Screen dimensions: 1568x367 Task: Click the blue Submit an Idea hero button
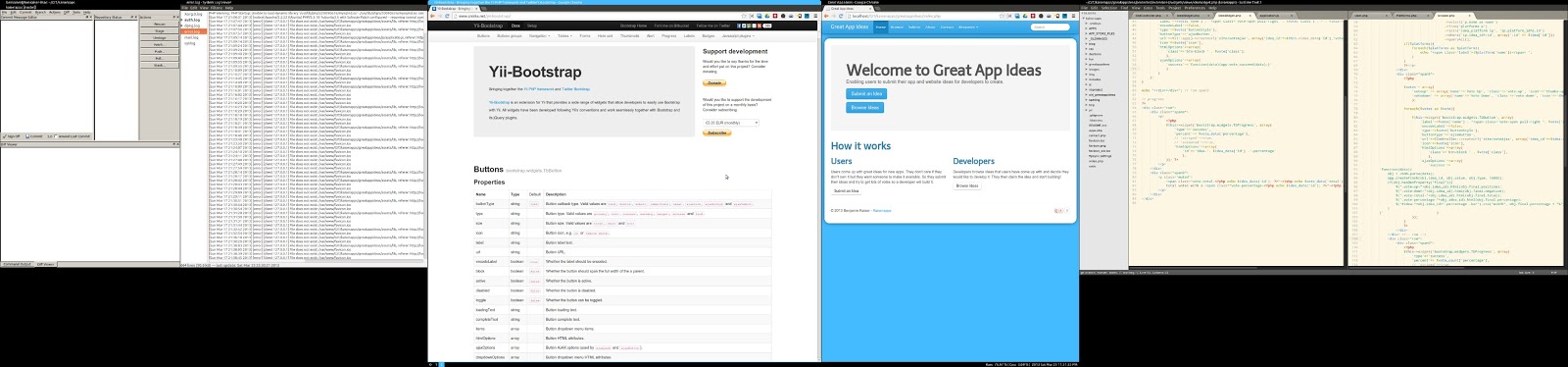(x=866, y=93)
